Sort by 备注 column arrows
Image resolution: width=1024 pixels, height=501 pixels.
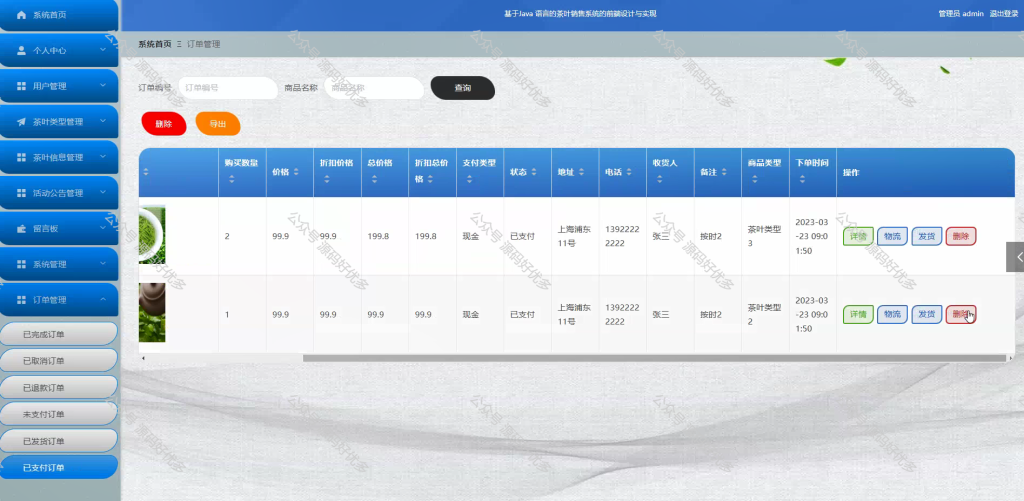[x=724, y=172]
